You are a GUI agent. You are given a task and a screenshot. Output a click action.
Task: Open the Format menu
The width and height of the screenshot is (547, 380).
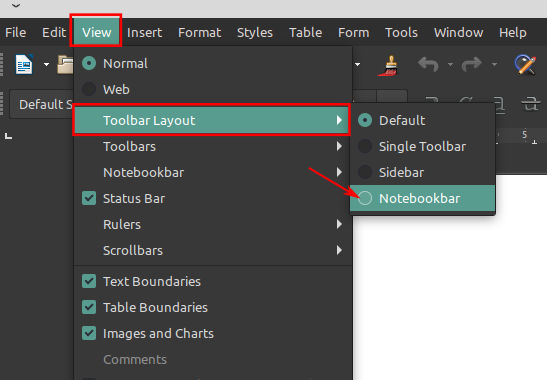[x=200, y=32]
